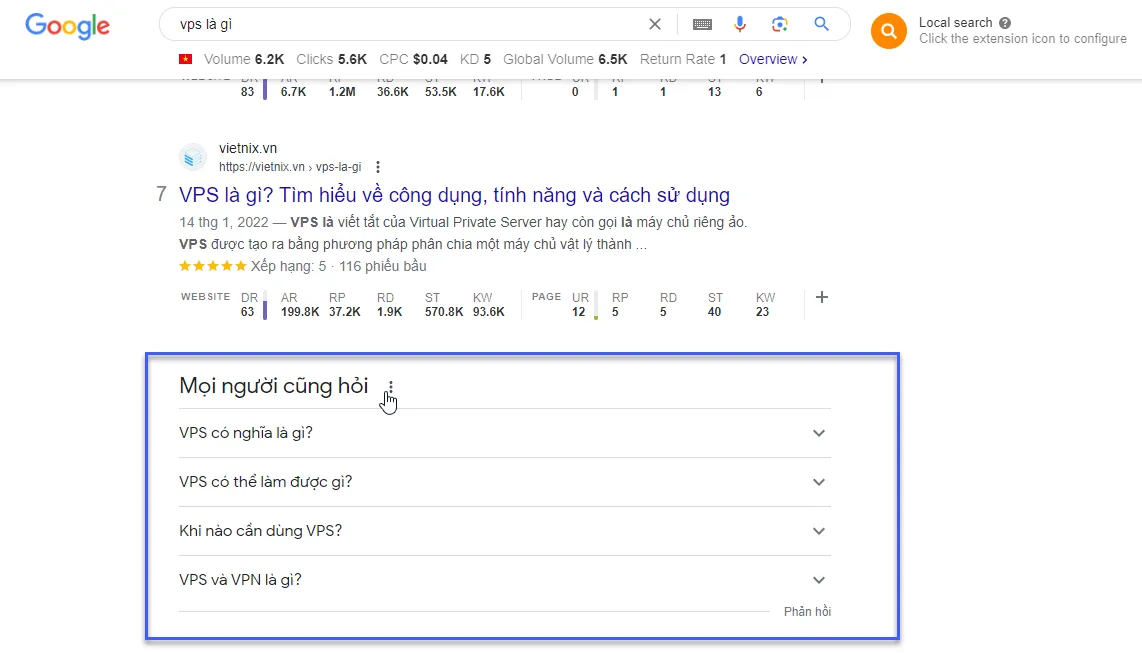Viewport: 1142px width, 653px height.
Task: Click the virtual keyboard icon in the search bar
Action: [703, 24]
